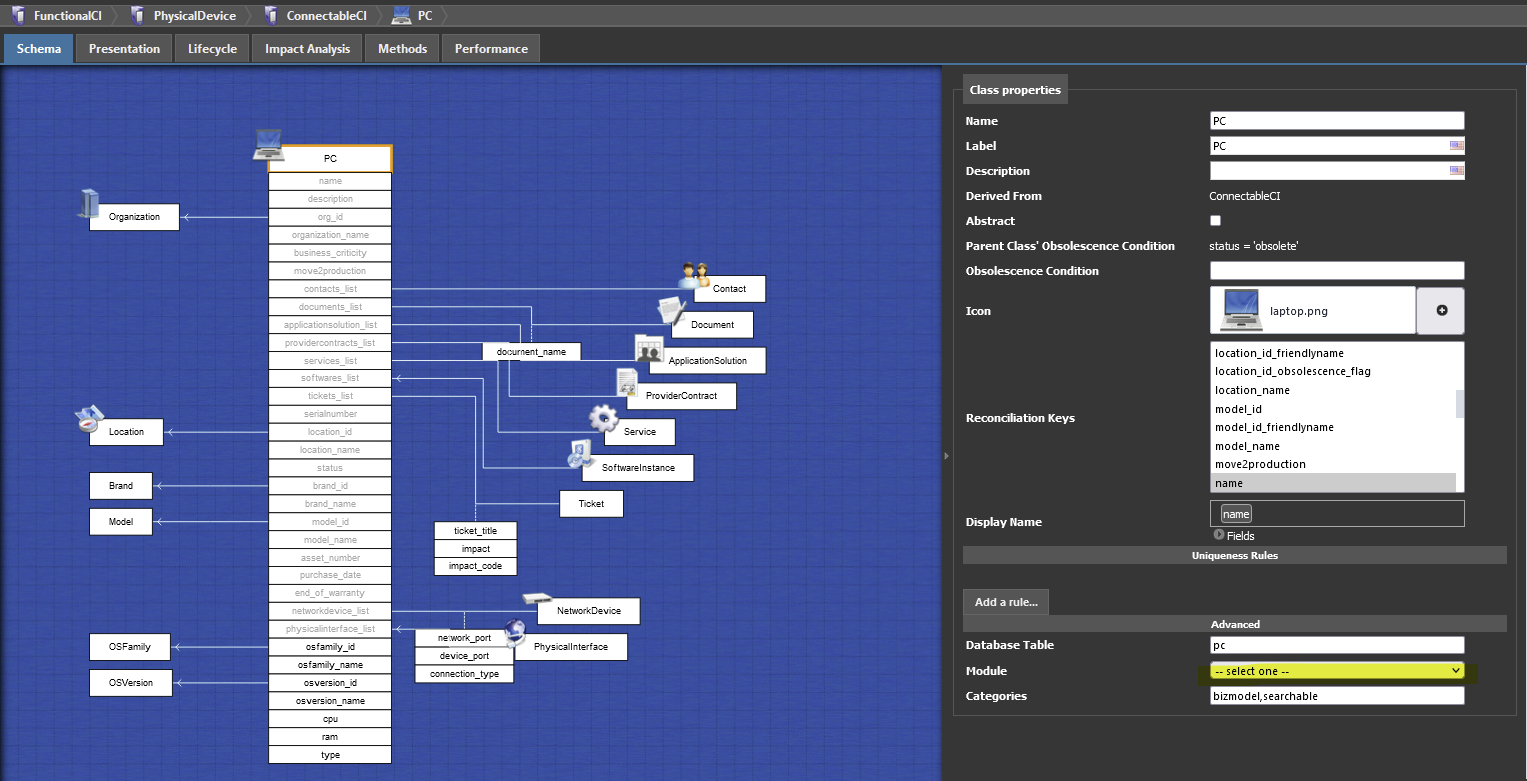Navigate to ConnectableCI in breadcrumb
The width and height of the screenshot is (1527, 781).
pyautogui.click(x=325, y=16)
